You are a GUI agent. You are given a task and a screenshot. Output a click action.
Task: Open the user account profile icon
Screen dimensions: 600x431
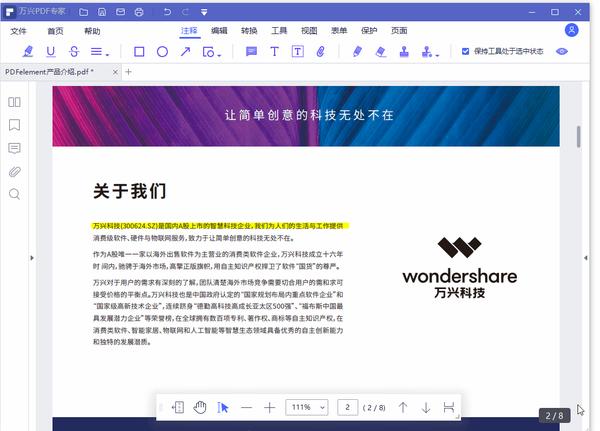[x=572, y=30]
